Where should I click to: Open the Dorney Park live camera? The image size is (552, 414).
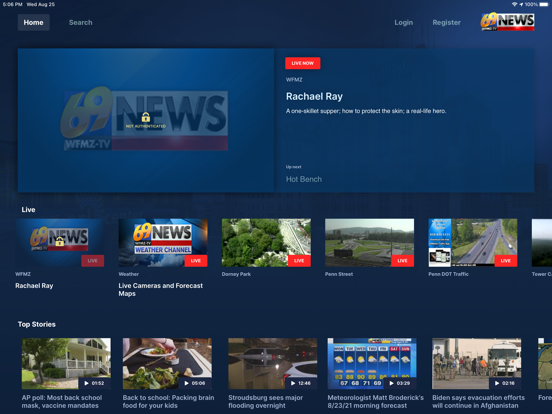coord(266,243)
